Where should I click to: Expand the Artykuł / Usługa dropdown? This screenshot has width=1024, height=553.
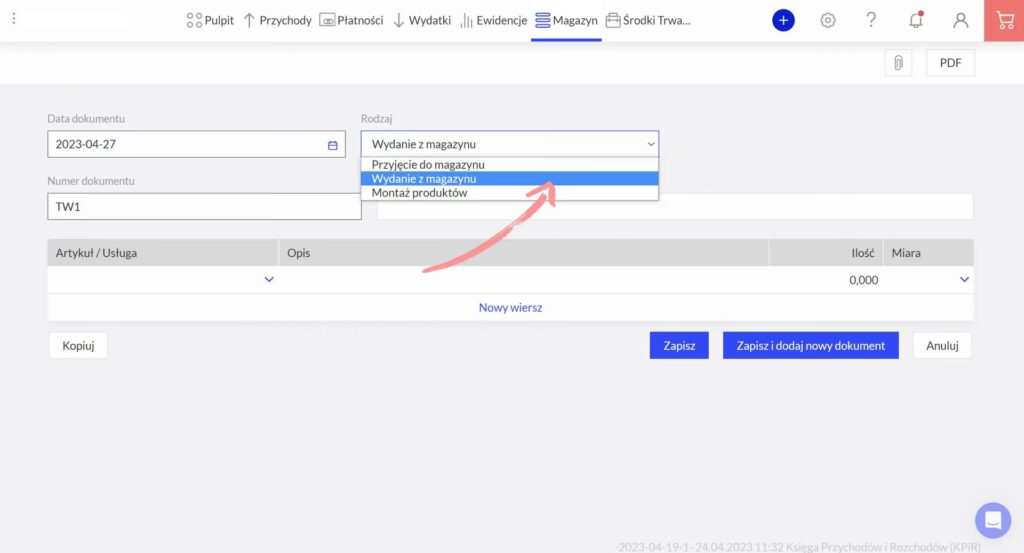tap(268, 280)
